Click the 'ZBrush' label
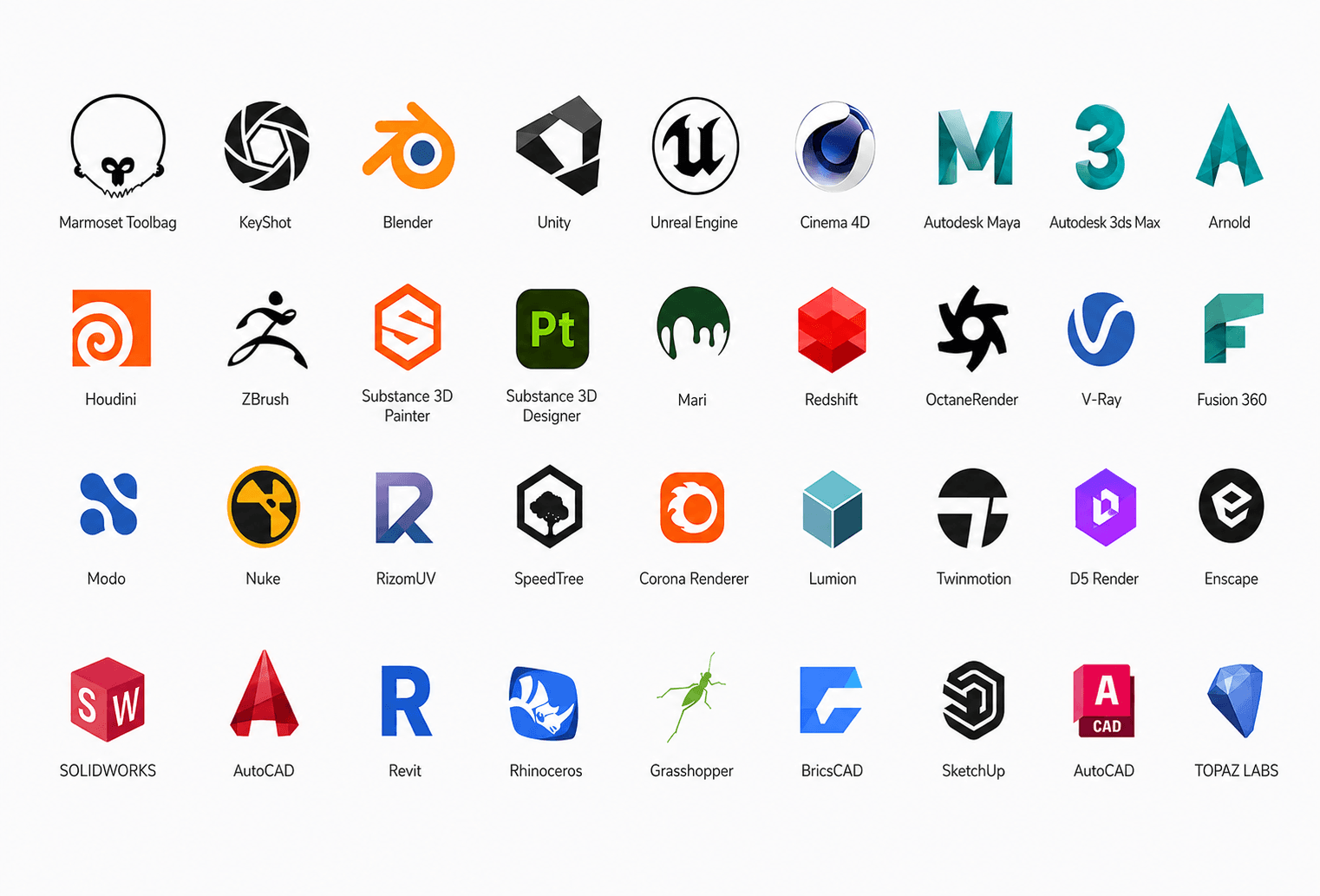The image size is (1320, 896). tap(265, 400)
